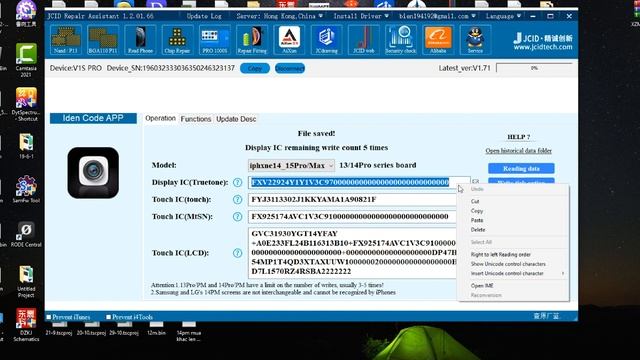Open Camtasia 2021 desktop shortcut
The height and width of the screenshot is (360, 640).
pyautogui.click(x=26, y=60)
